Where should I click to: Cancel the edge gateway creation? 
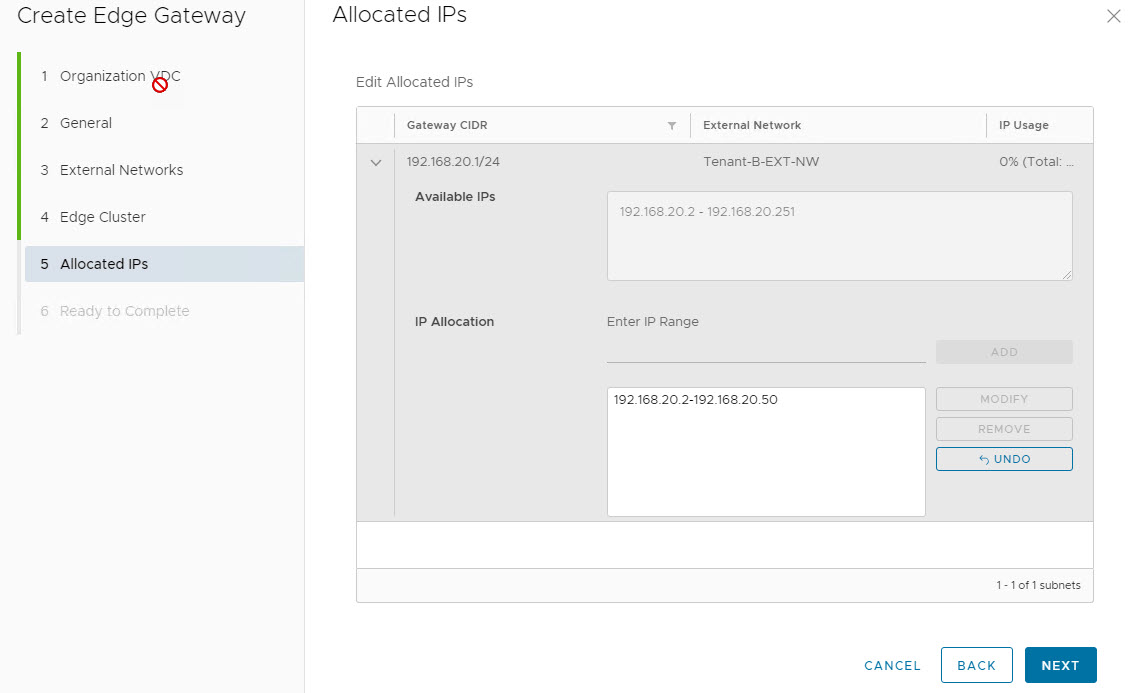click(x=892, y=665)
